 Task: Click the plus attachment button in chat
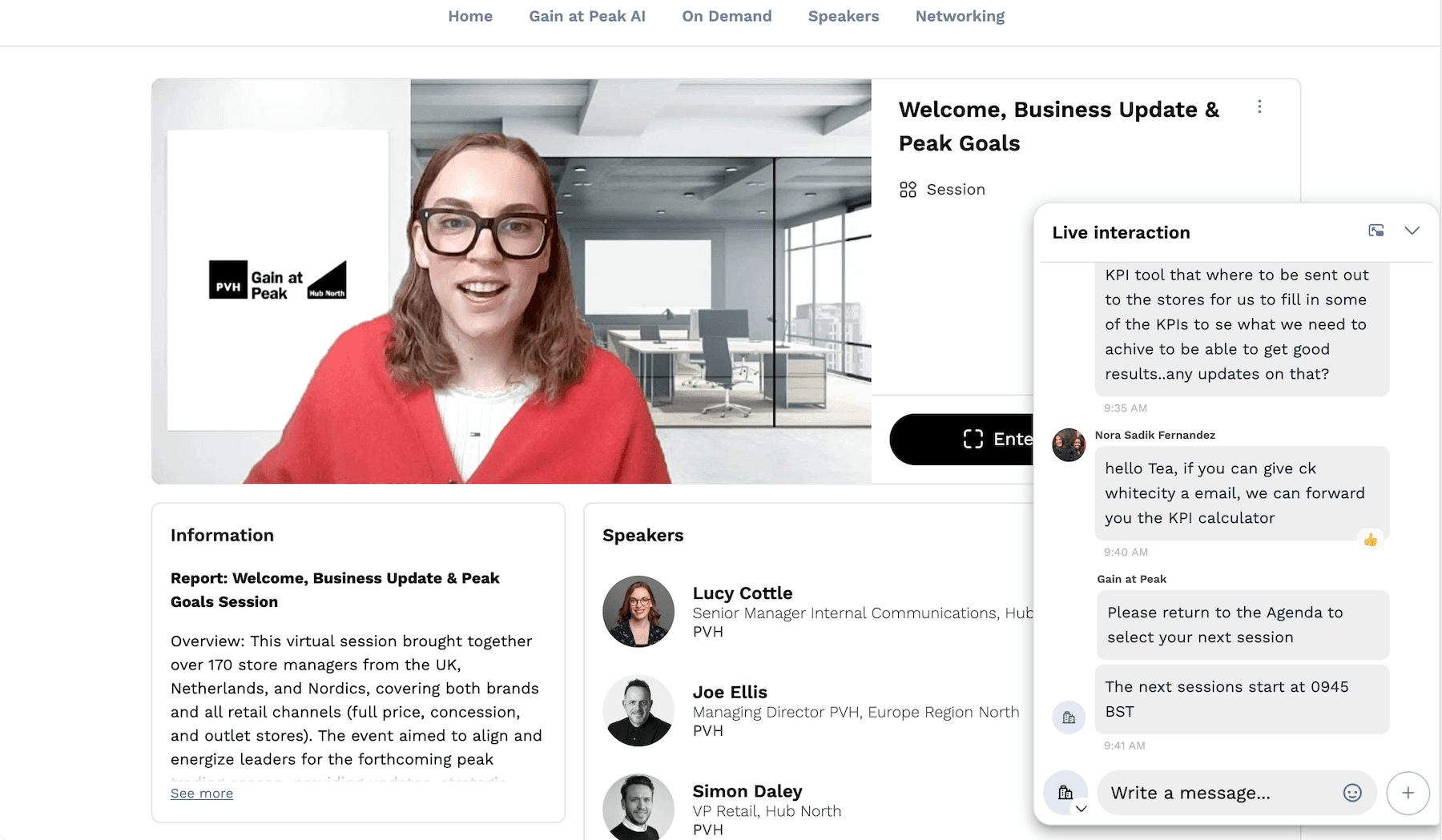(1408, 793)
